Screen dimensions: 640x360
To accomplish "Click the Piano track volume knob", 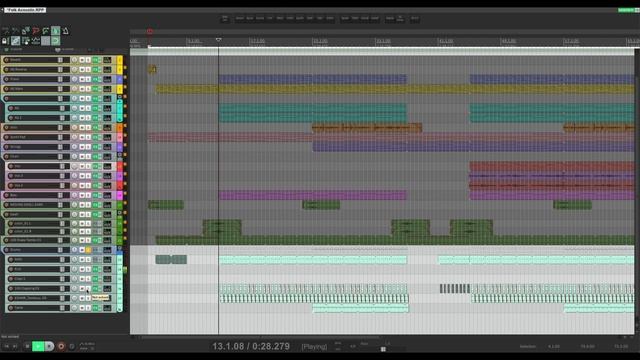I will (74, 79).
